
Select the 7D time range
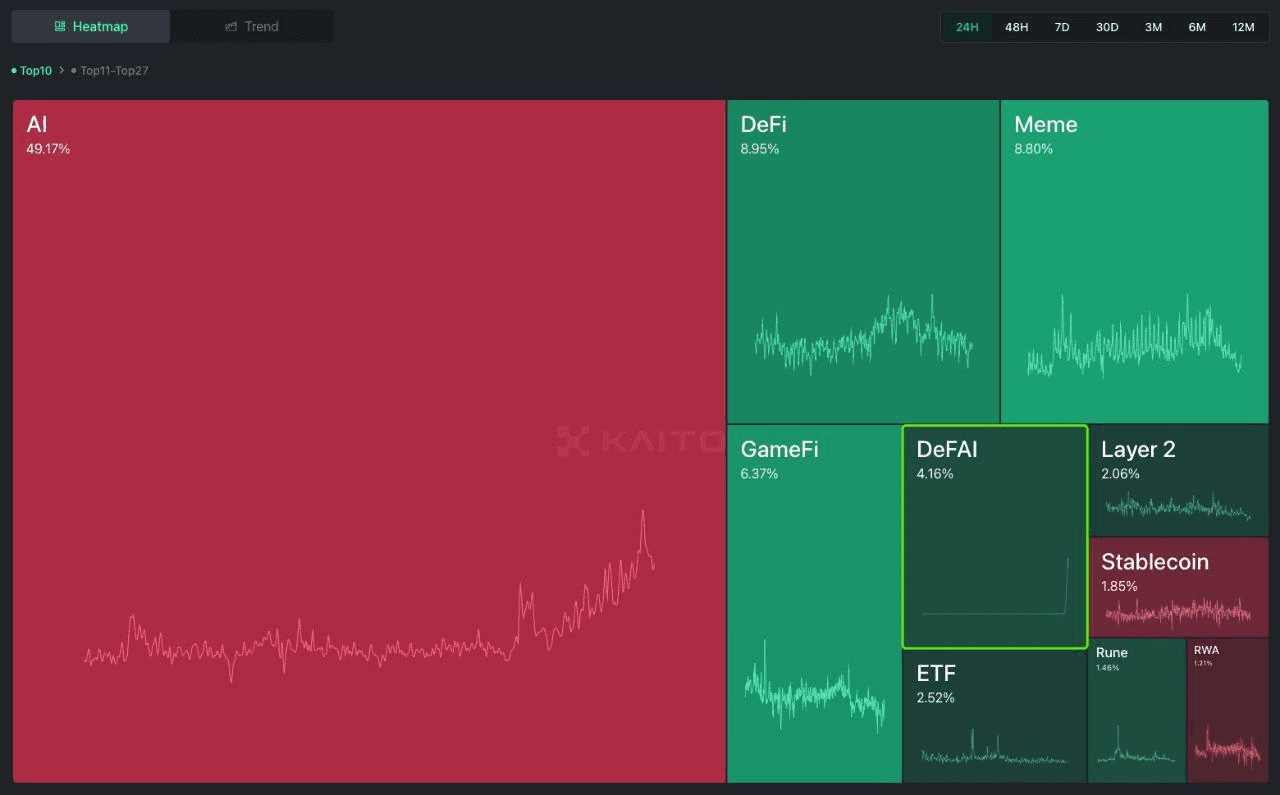pyautogui.click(x=1062, y=27)
